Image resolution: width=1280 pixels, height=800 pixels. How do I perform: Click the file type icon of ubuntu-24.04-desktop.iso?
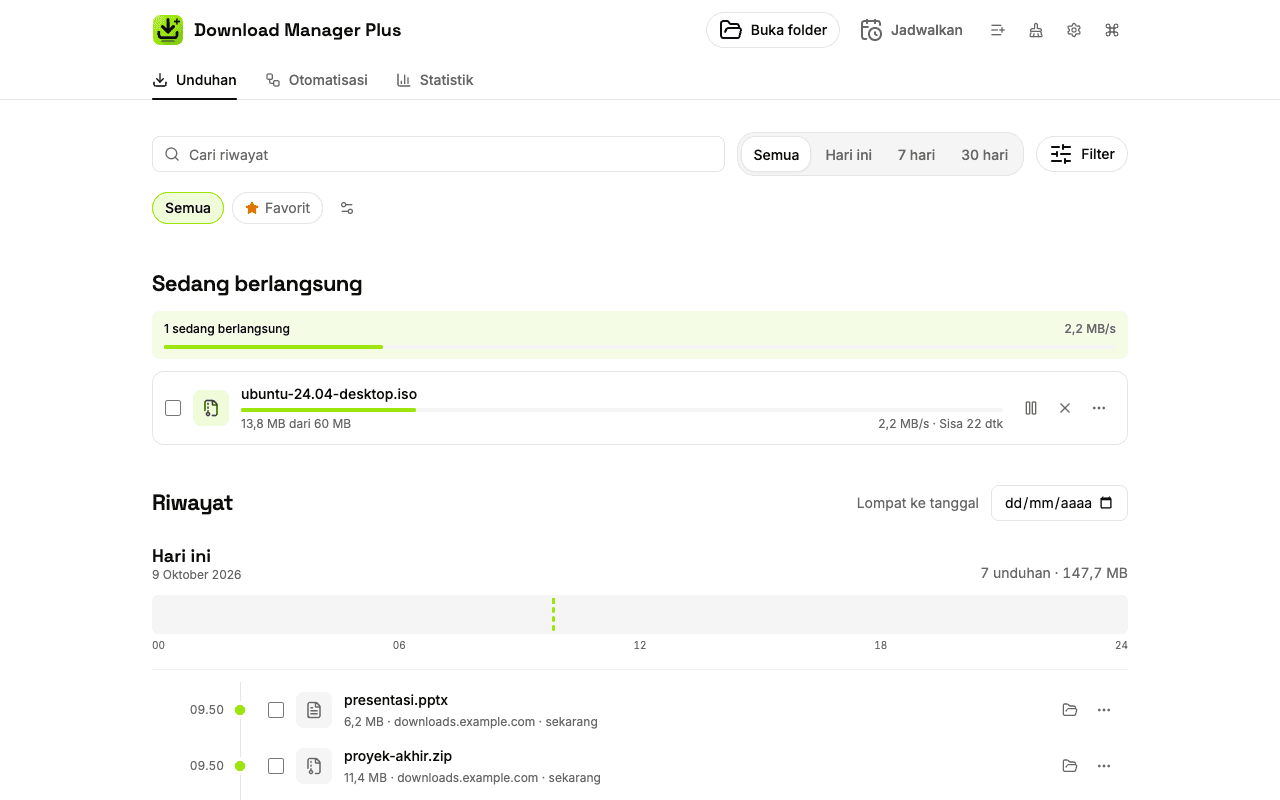[211, 408]
